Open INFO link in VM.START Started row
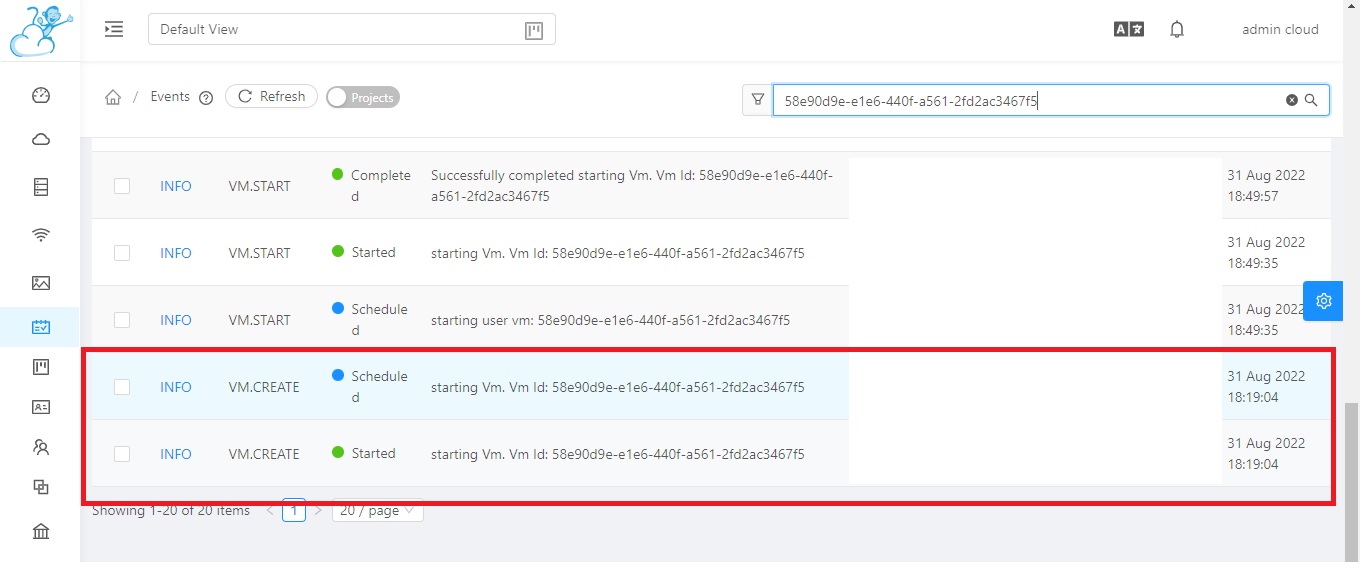Viewport: 1362px width, 568px height. (x=176, y=253)
